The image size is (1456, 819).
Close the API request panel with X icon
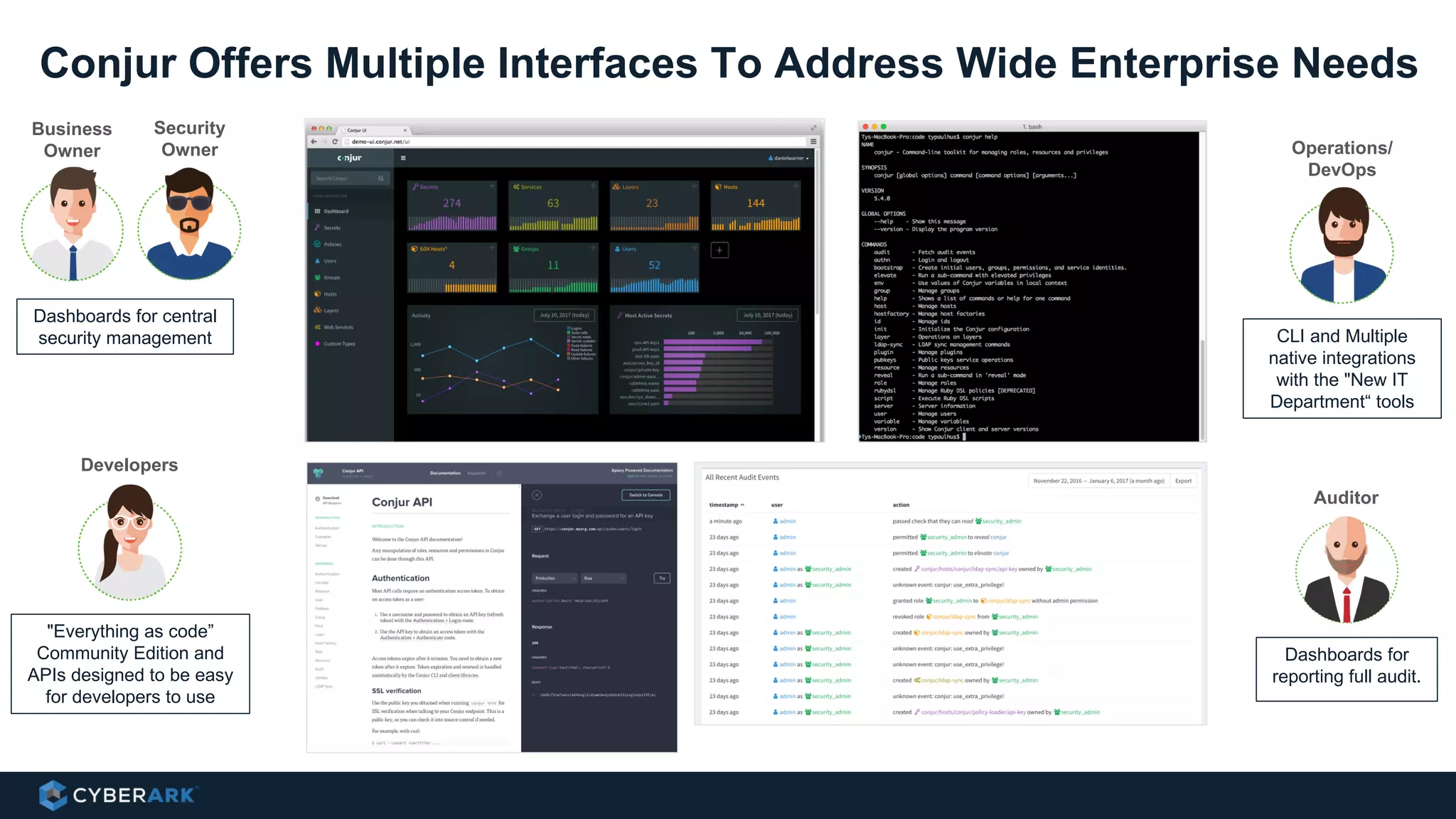pos(537,495)
